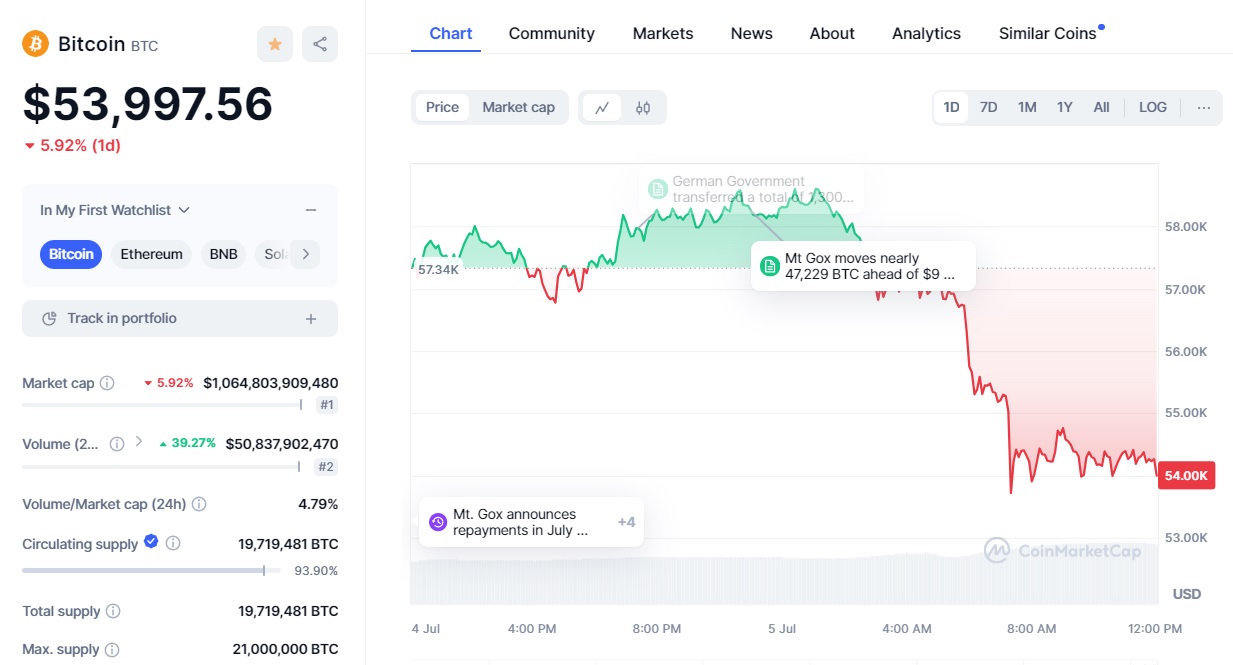Image resolution: width=1233 pixels, height=665 pixels.
Task: Switch to the line chart view
Action: point(602,108)
